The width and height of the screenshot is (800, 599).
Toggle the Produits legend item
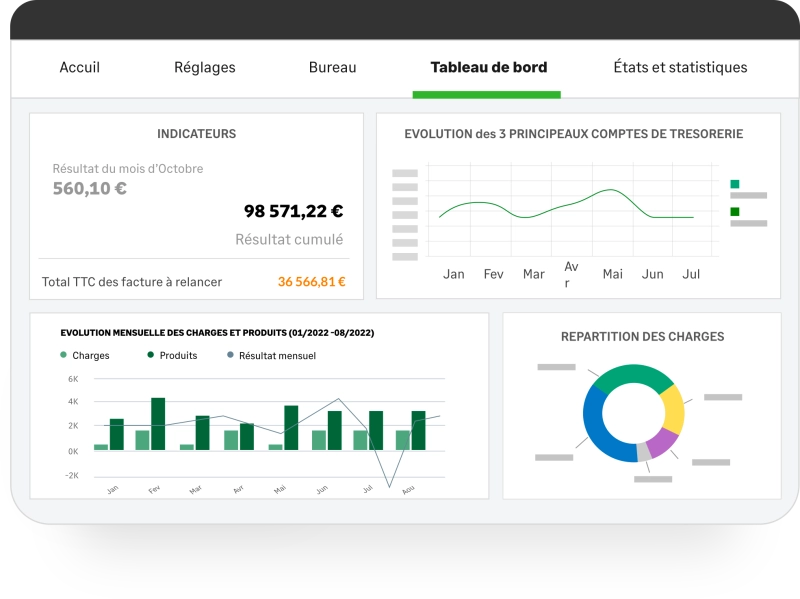coord(172,355)
